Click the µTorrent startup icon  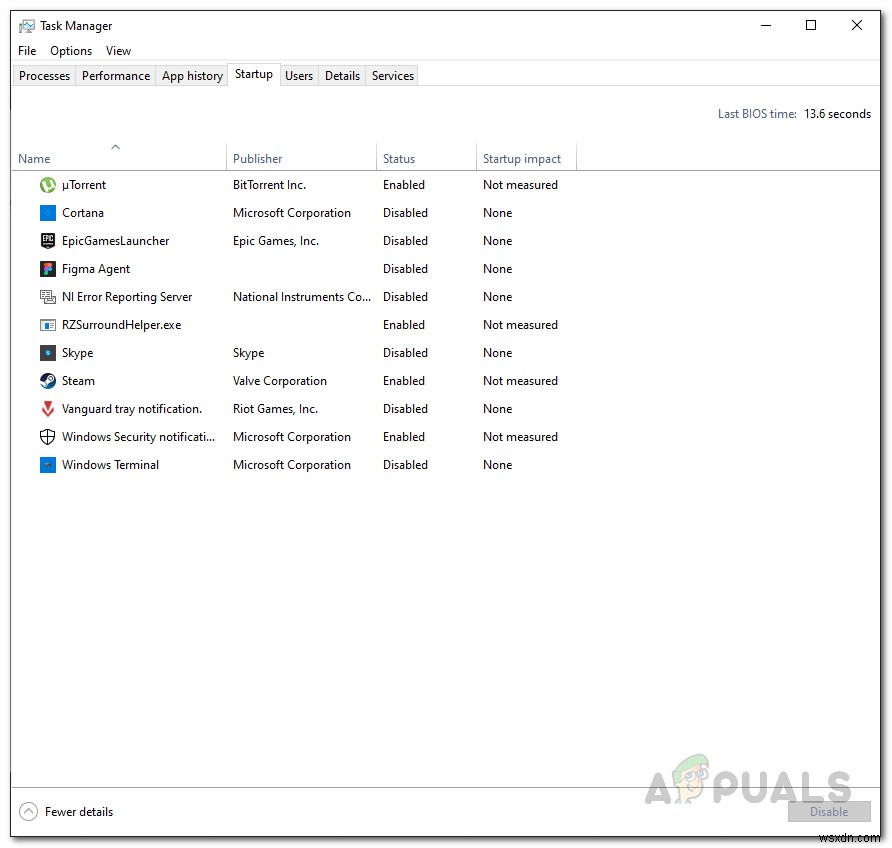[46, 185]
